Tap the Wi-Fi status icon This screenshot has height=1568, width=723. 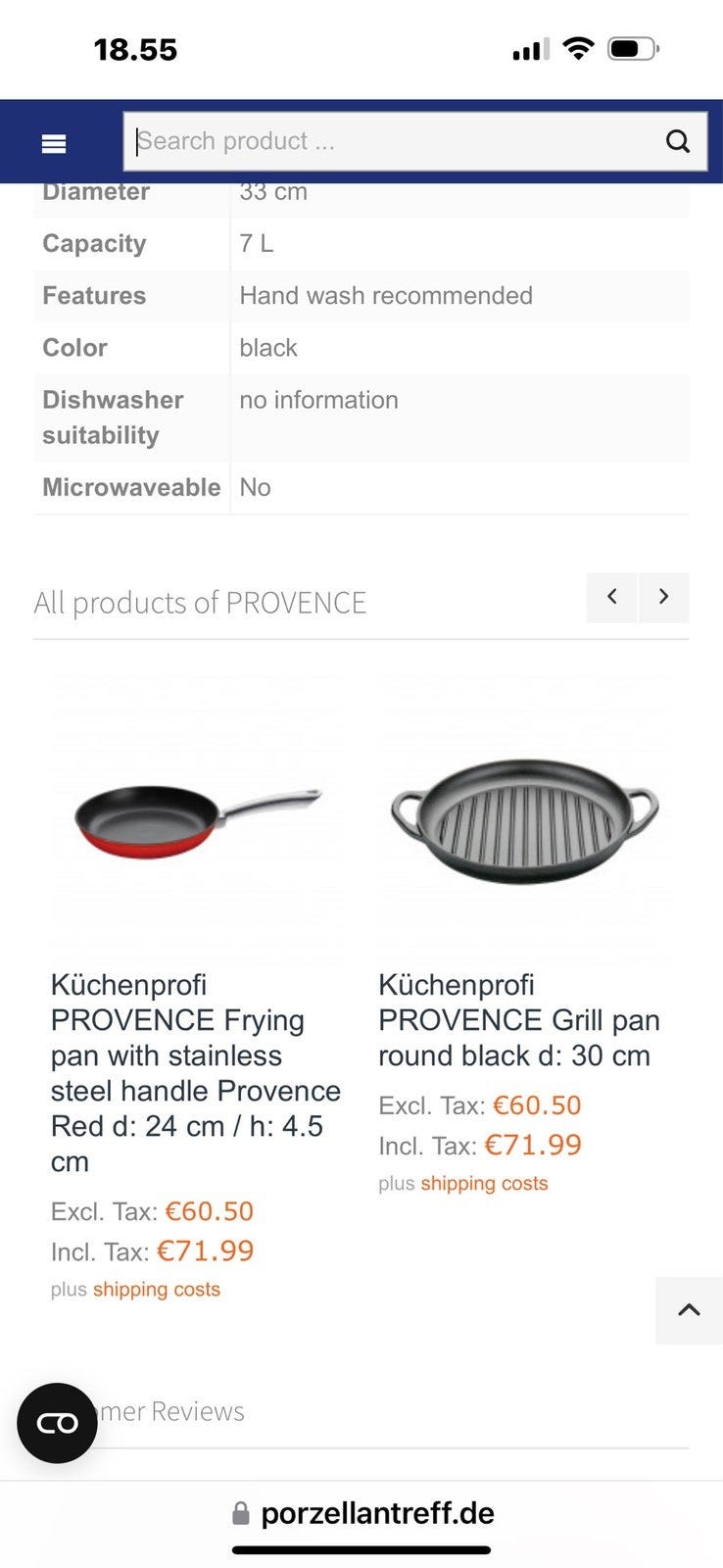(x=579, y=48)
